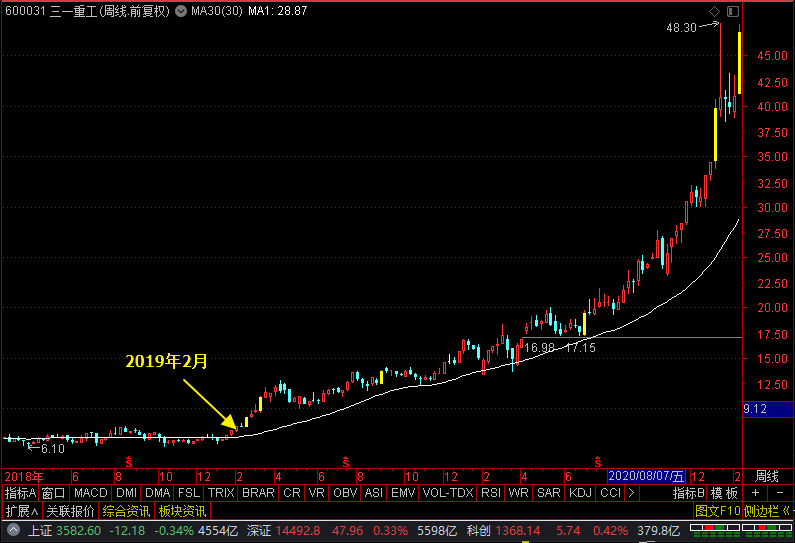This screenshot has height=543, width=795.
Task: Select the KDJ indicator tab
Action: (580, 493)
